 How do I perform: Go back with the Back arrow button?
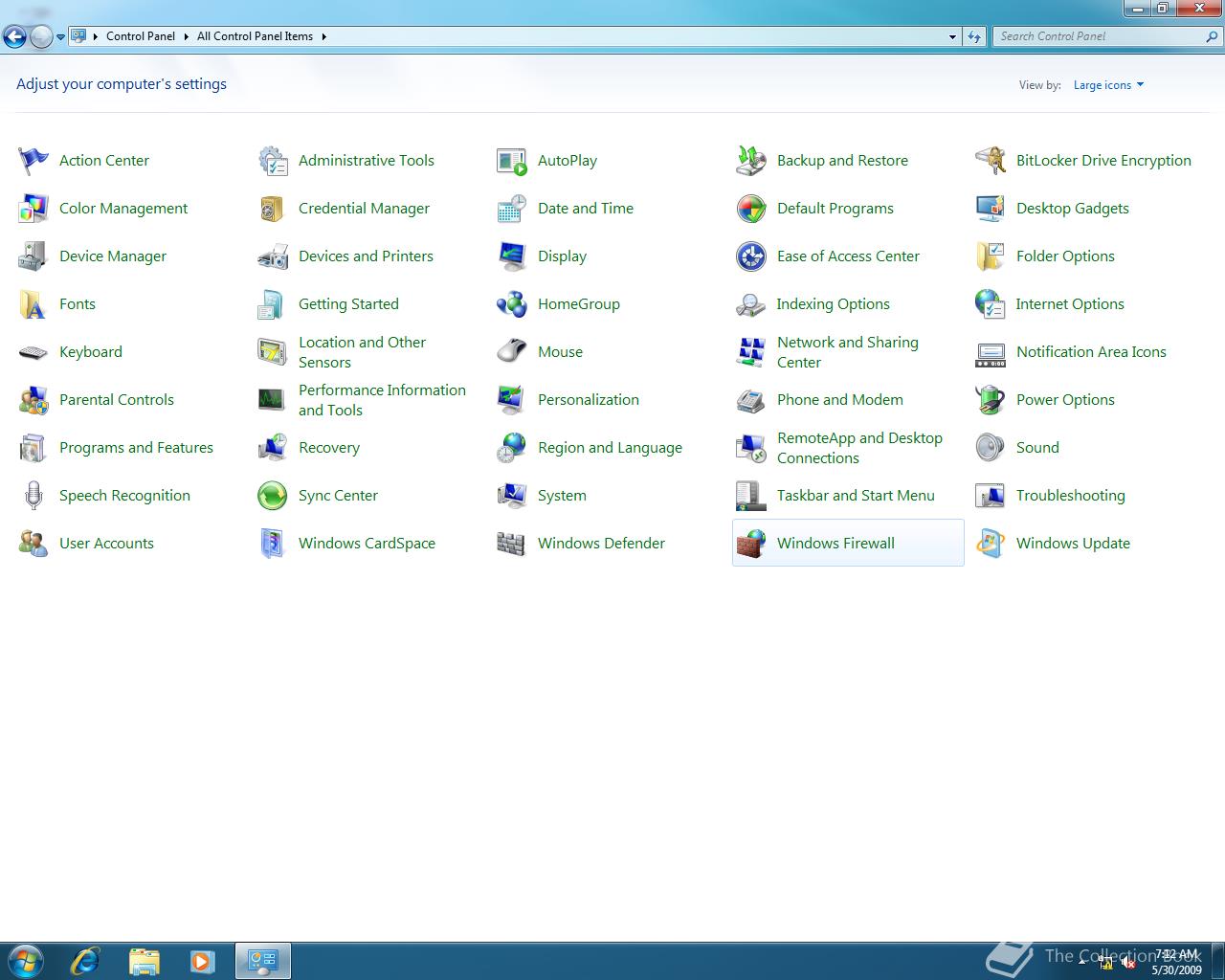(14, 37)
